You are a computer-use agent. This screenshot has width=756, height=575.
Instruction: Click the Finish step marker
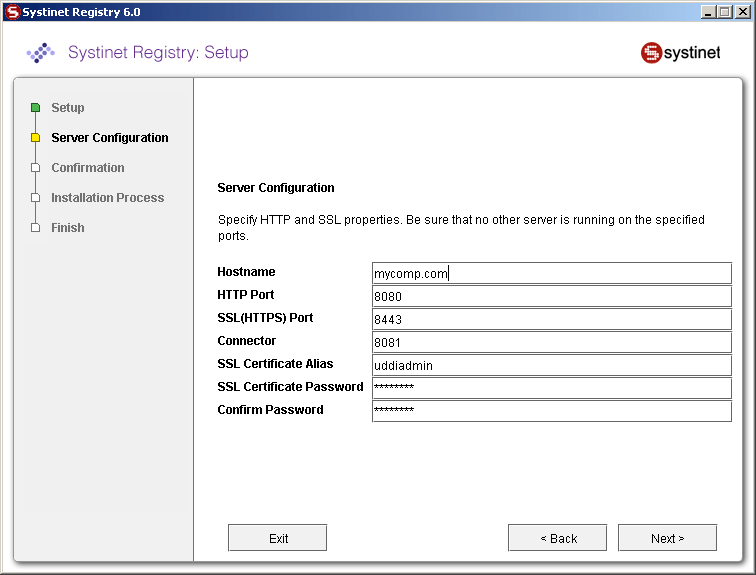35,227
